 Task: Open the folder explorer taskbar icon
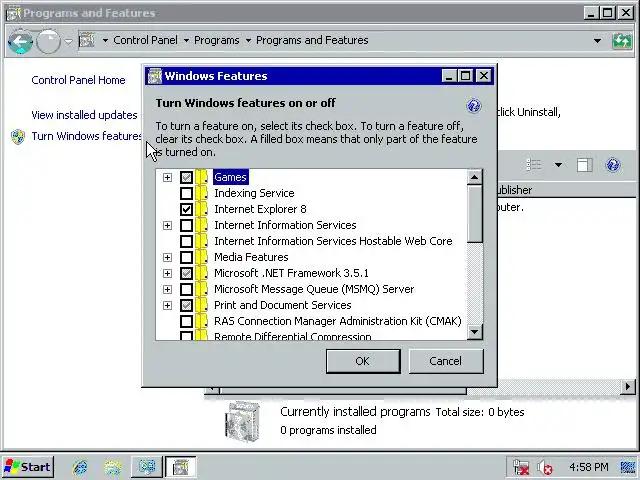tap(112, 468)
